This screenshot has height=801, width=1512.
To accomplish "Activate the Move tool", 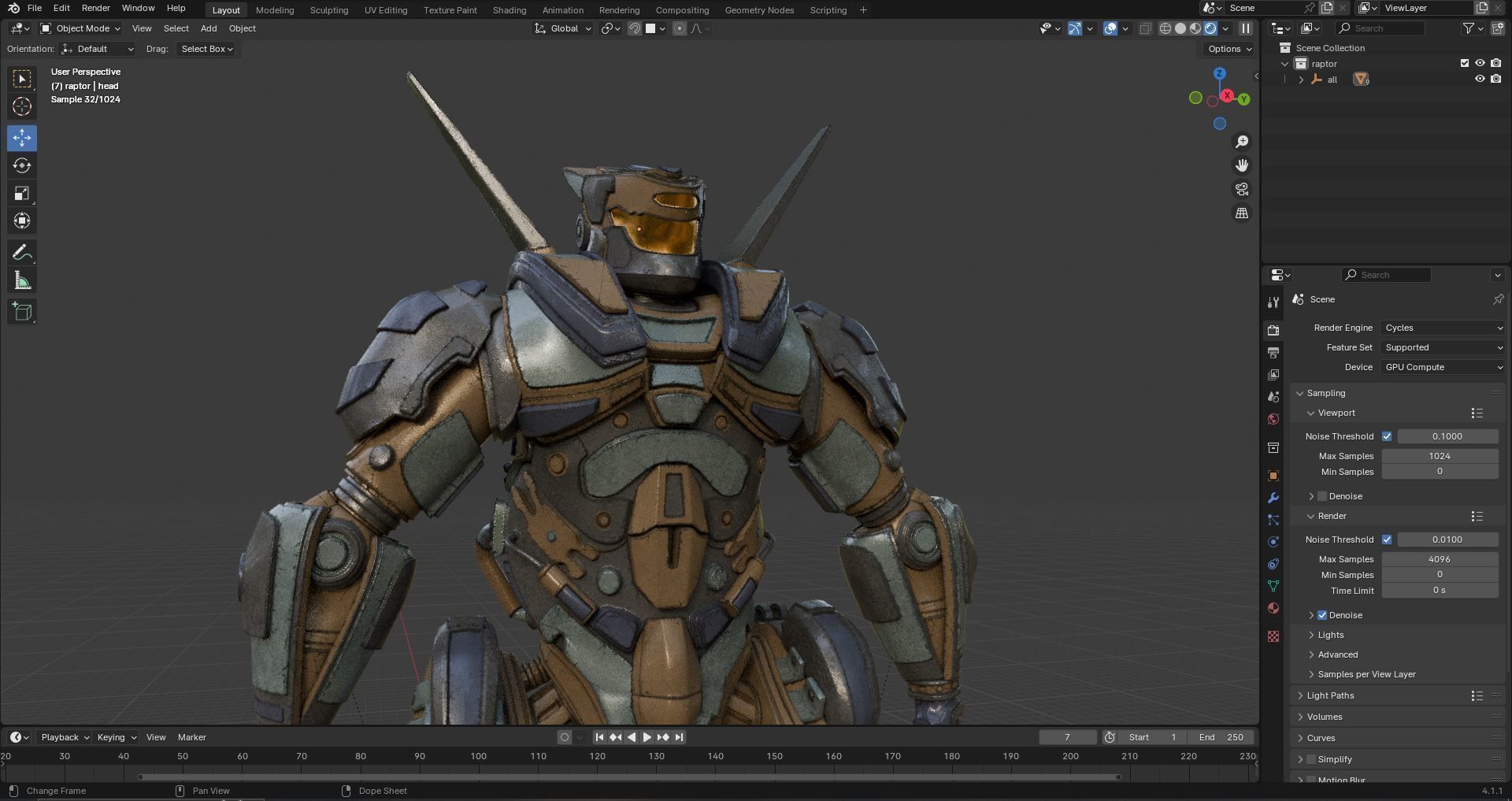I will point(22,138).
